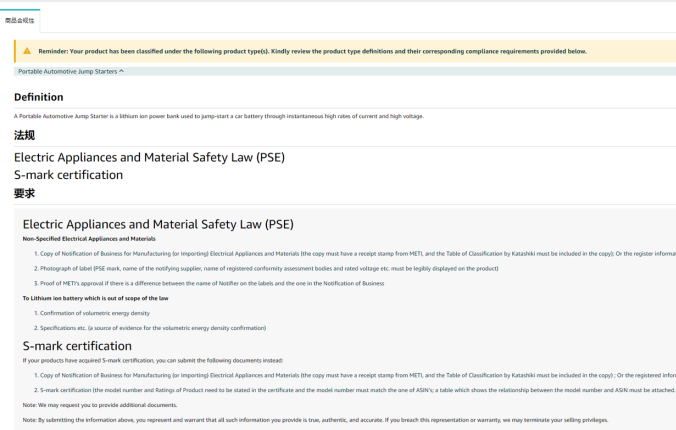Viewport: 676px width, 430px height.
Task: Click the yellow warning triangle icon
Action: pyautogui.click(x=27, y=51)
